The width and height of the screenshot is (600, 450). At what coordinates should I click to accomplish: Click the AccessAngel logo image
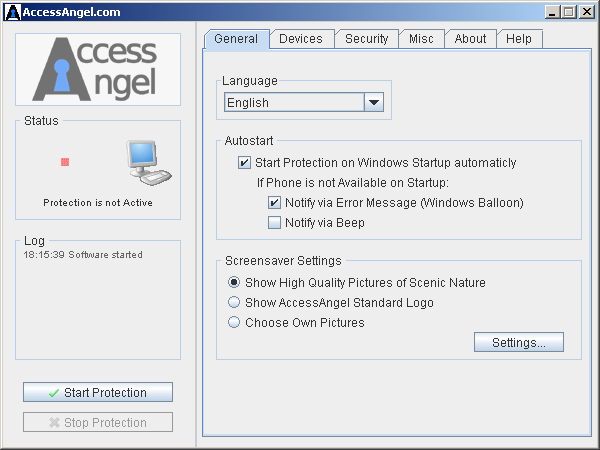(98, 69)
